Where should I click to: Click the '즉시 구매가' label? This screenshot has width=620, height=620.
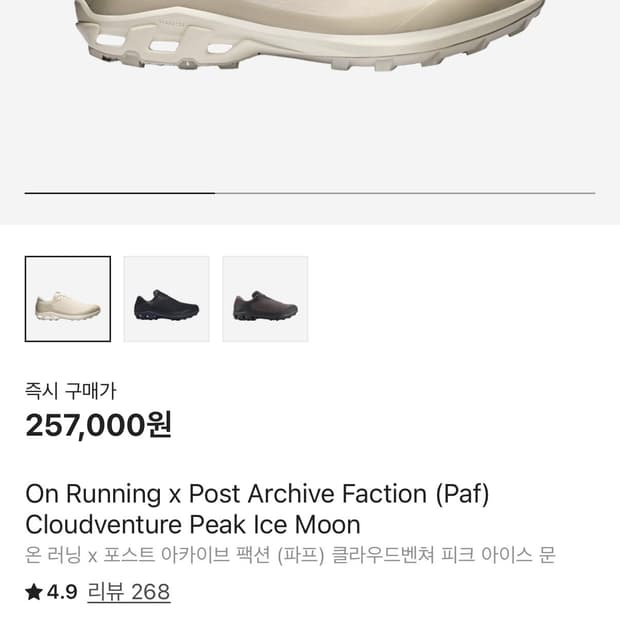click(70, 391)
